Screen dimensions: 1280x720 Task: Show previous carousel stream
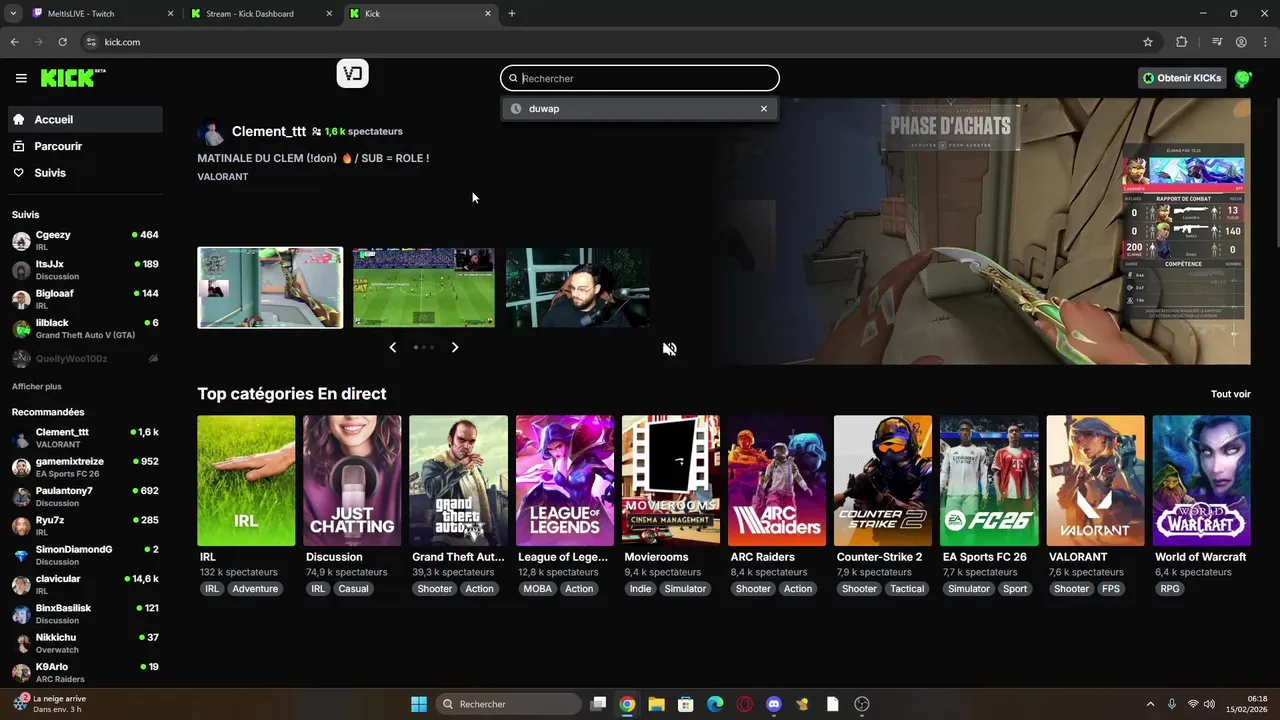[x=392, y=347]
